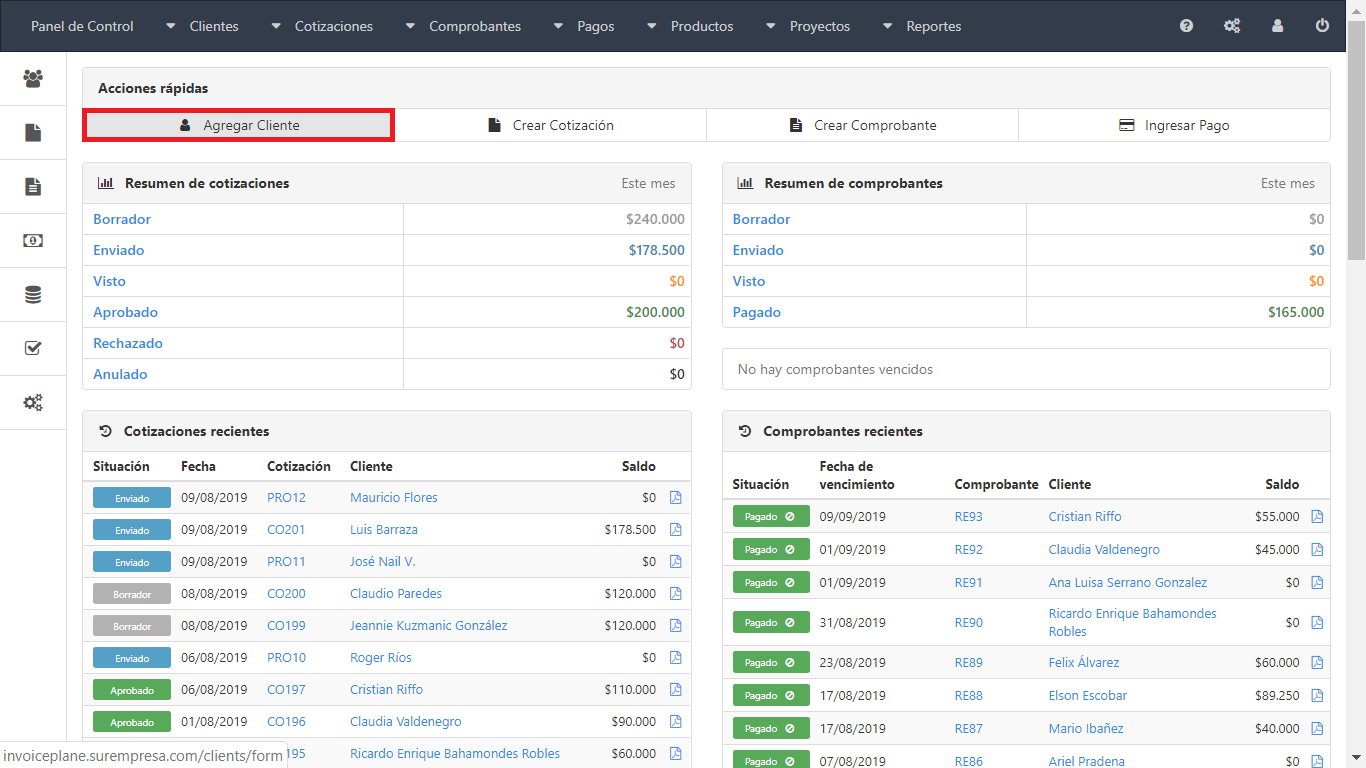Open the payments money icon in sidebar
Image resolution: width=1366 pixels, height=768 pixels.
pyautogui.click(x=33, y=241)
